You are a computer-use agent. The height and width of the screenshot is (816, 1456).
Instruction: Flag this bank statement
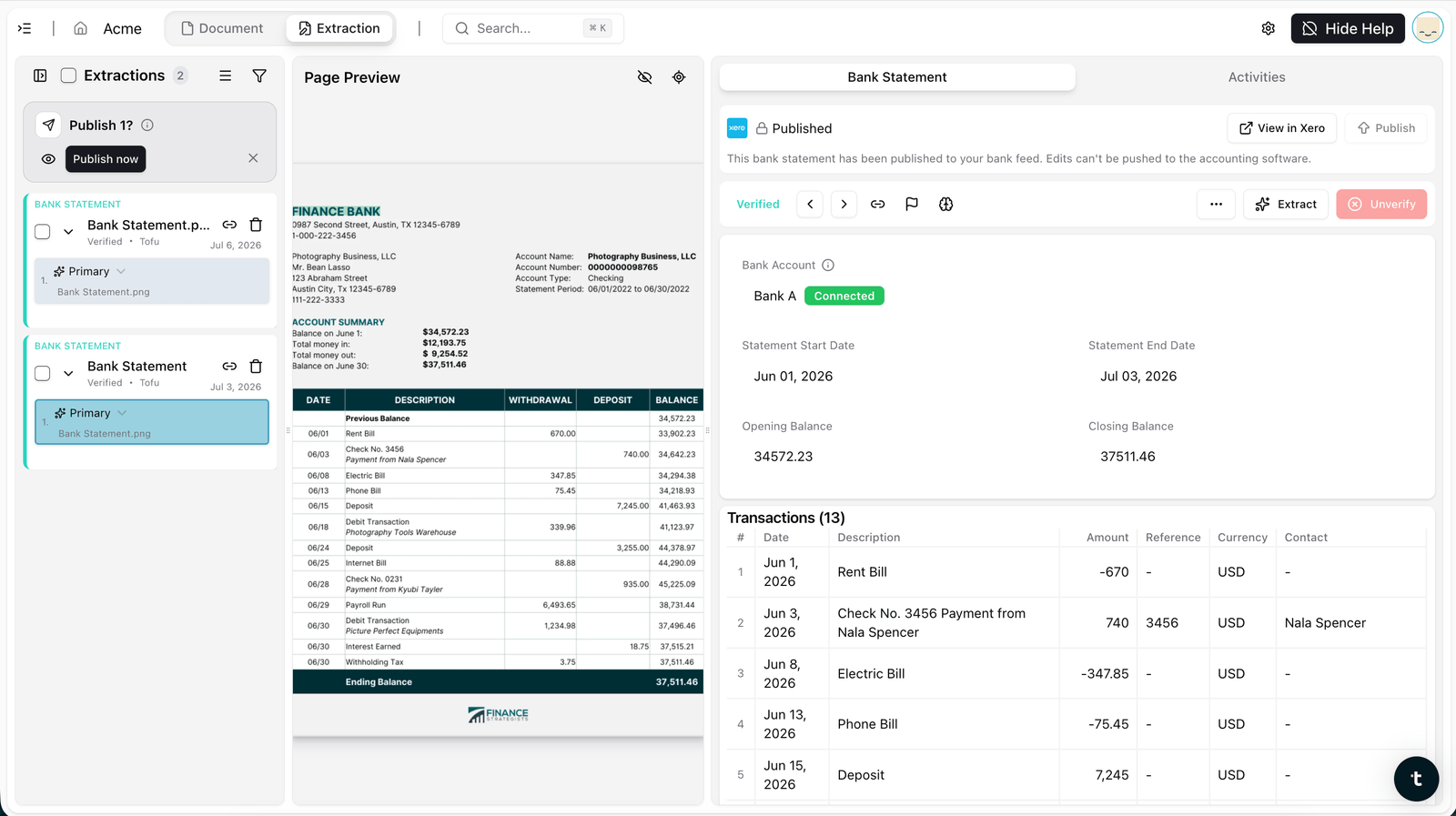[x=912, y=204]
